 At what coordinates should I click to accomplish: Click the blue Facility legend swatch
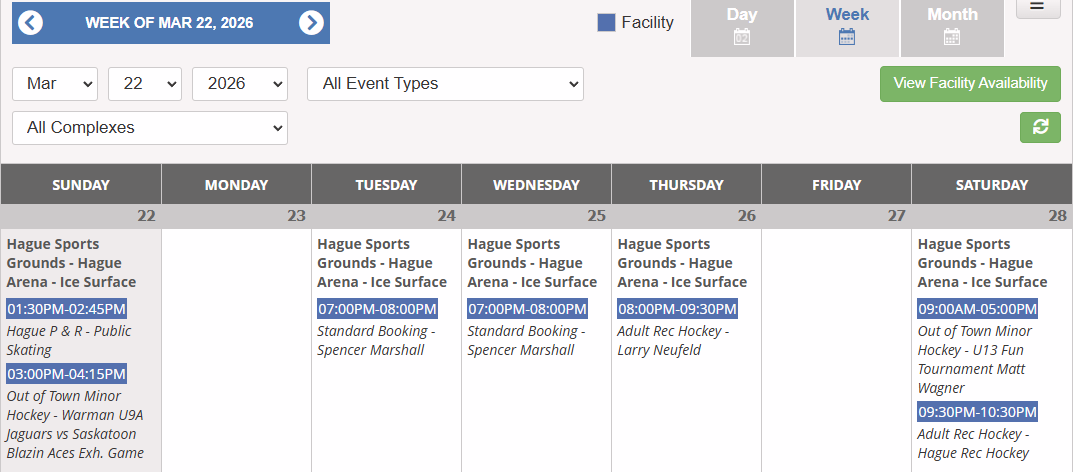pyautogui.click(x=606, y=23)
